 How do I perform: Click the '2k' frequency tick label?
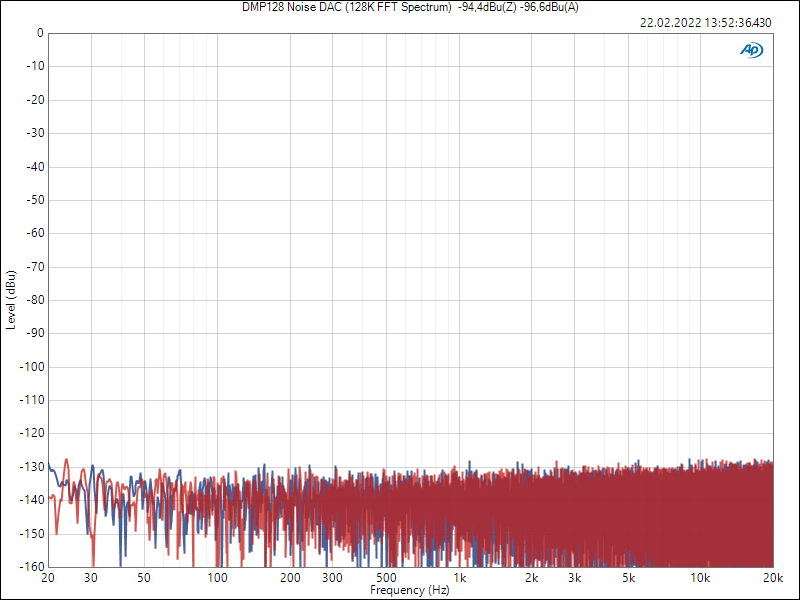[532, 578]
